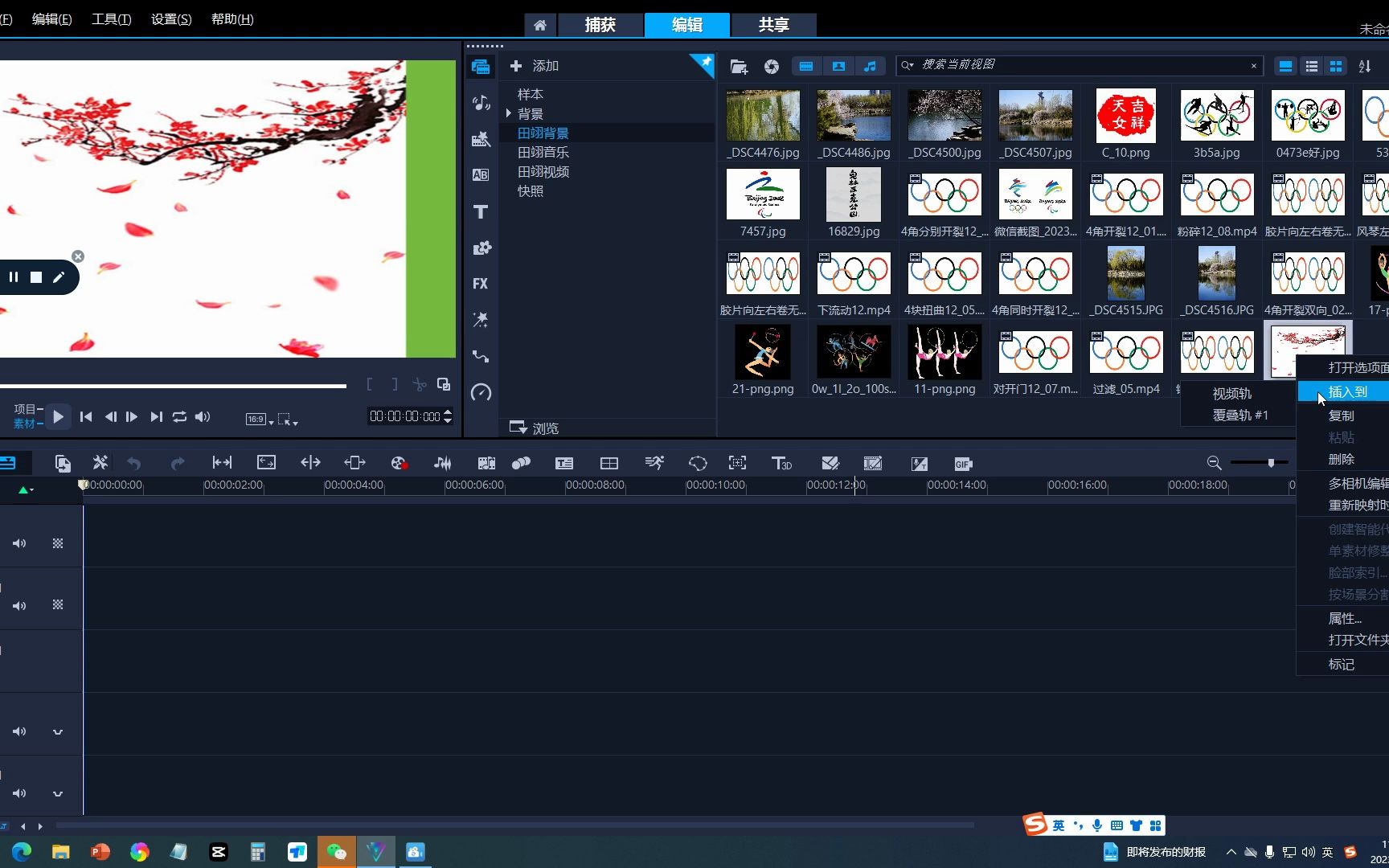
Task: Click the 添加 folder button
Action: click(534, 66)
